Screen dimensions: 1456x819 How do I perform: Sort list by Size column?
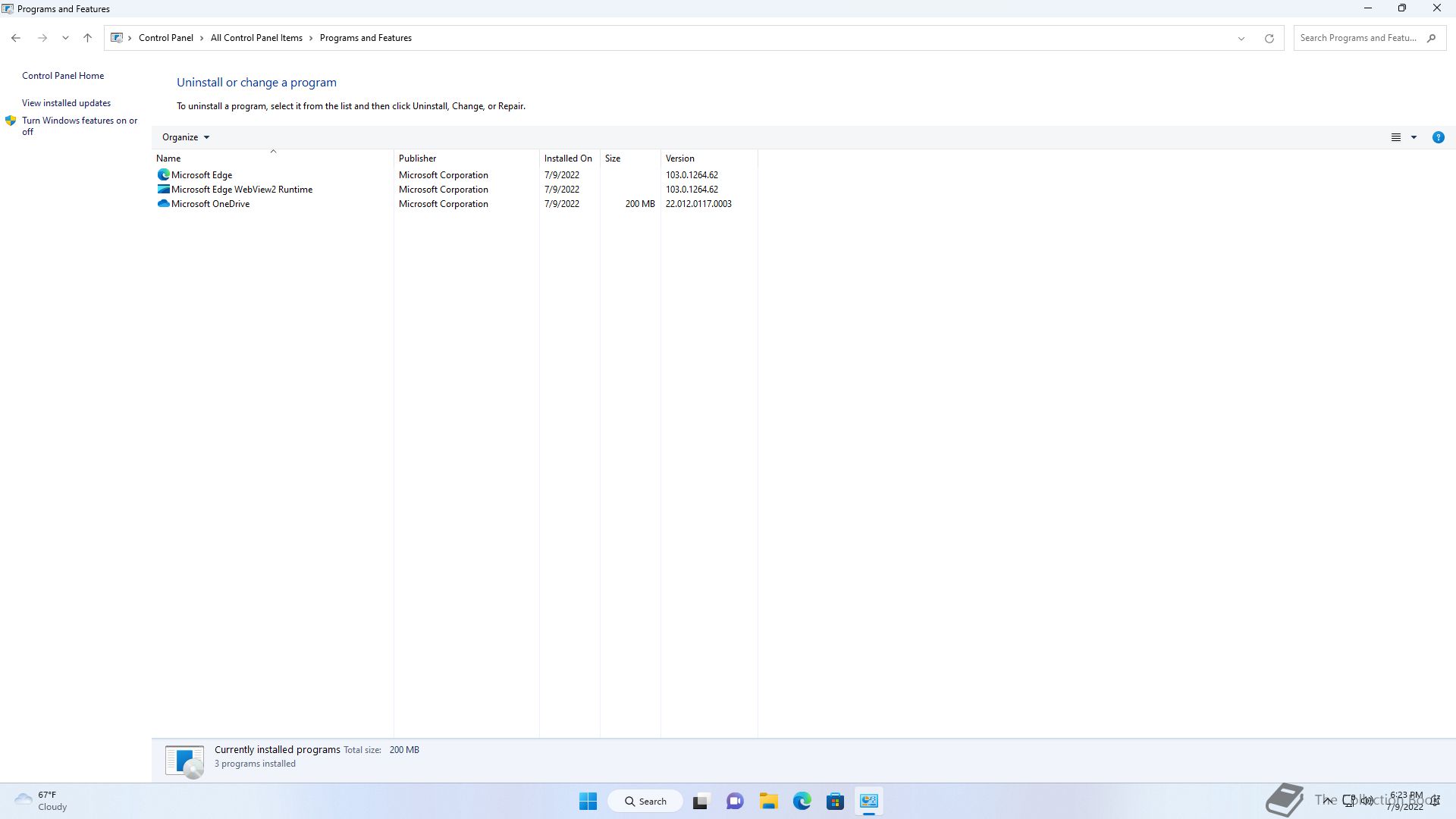[630, 158]
